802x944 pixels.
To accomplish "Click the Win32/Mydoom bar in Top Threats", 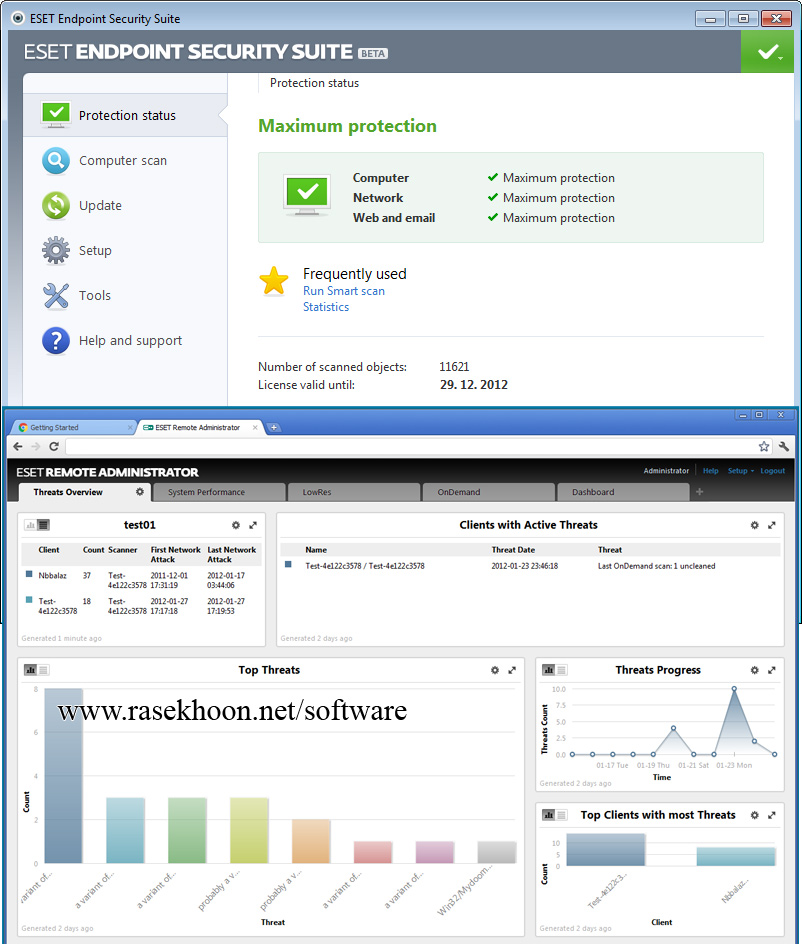I will (497, 852).
